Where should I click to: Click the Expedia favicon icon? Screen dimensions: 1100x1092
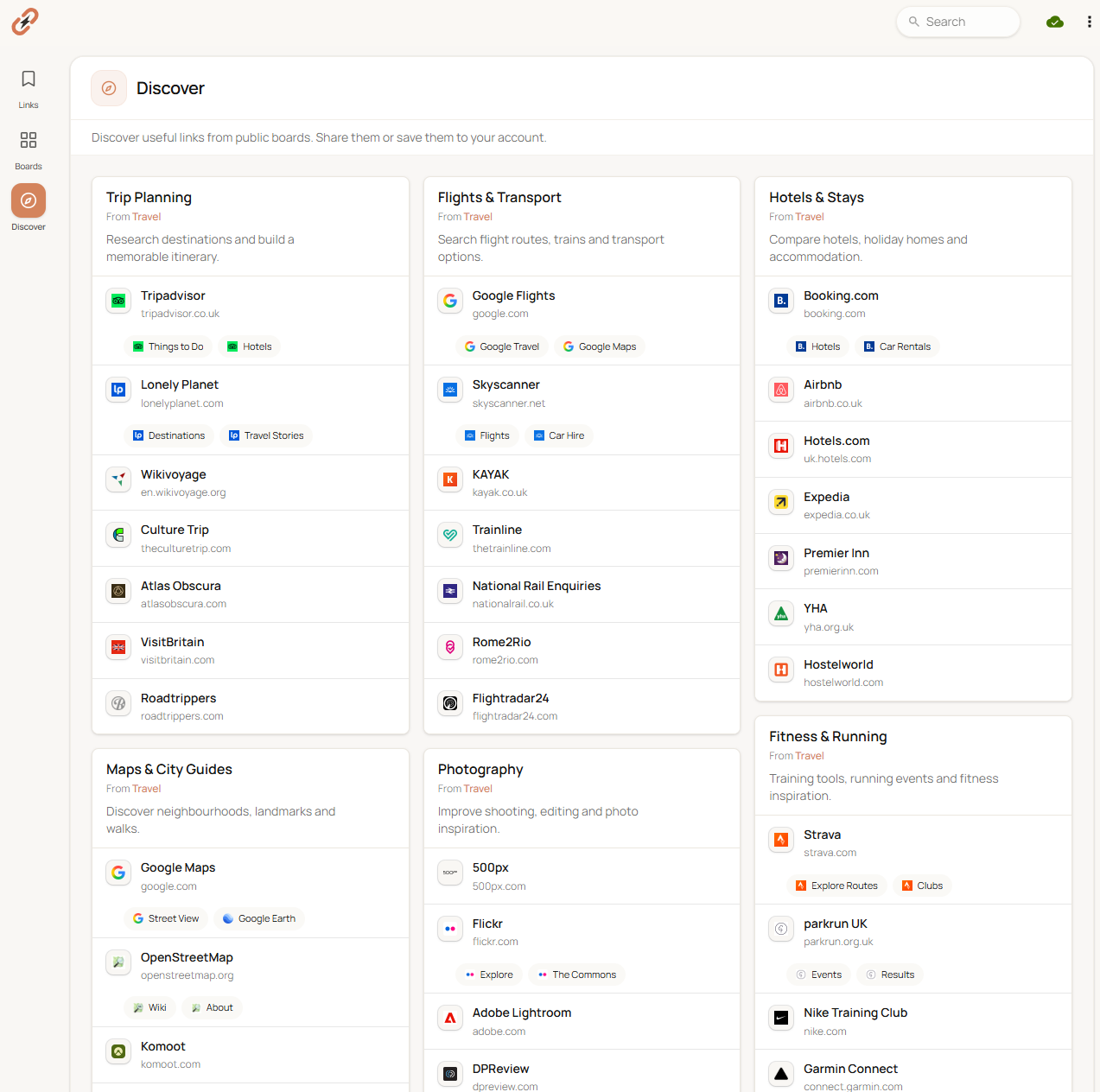pos(781,502)
